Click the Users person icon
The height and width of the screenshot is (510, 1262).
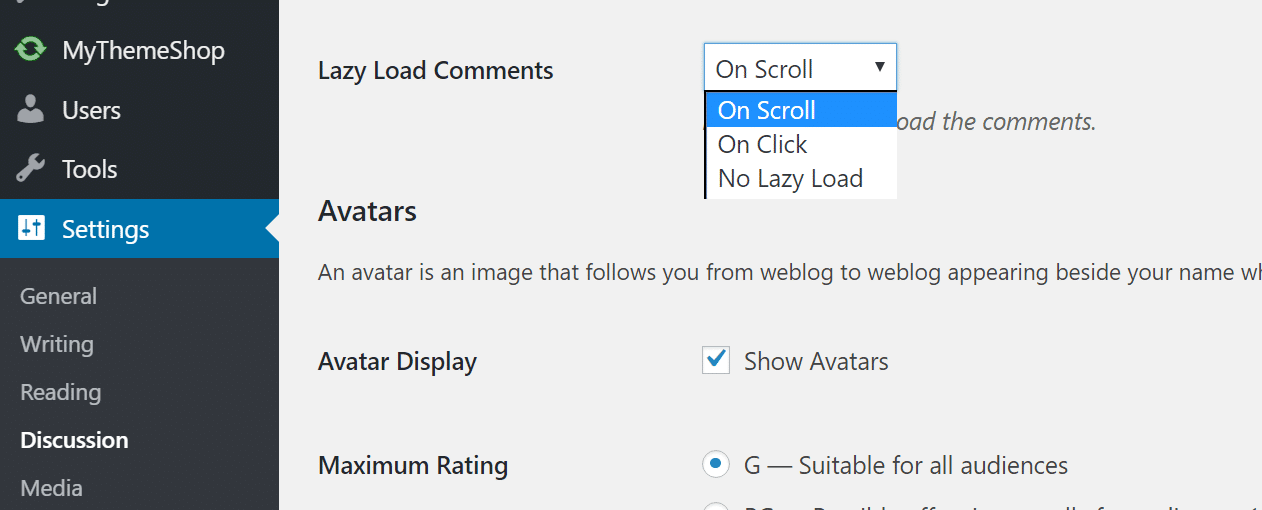tap(31, 110)
